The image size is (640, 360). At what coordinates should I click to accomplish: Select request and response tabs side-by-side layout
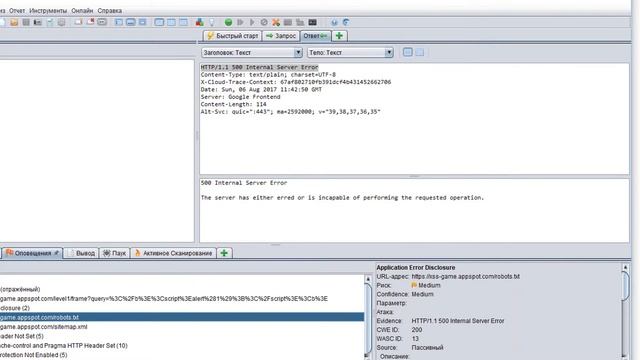click(159, 22)
